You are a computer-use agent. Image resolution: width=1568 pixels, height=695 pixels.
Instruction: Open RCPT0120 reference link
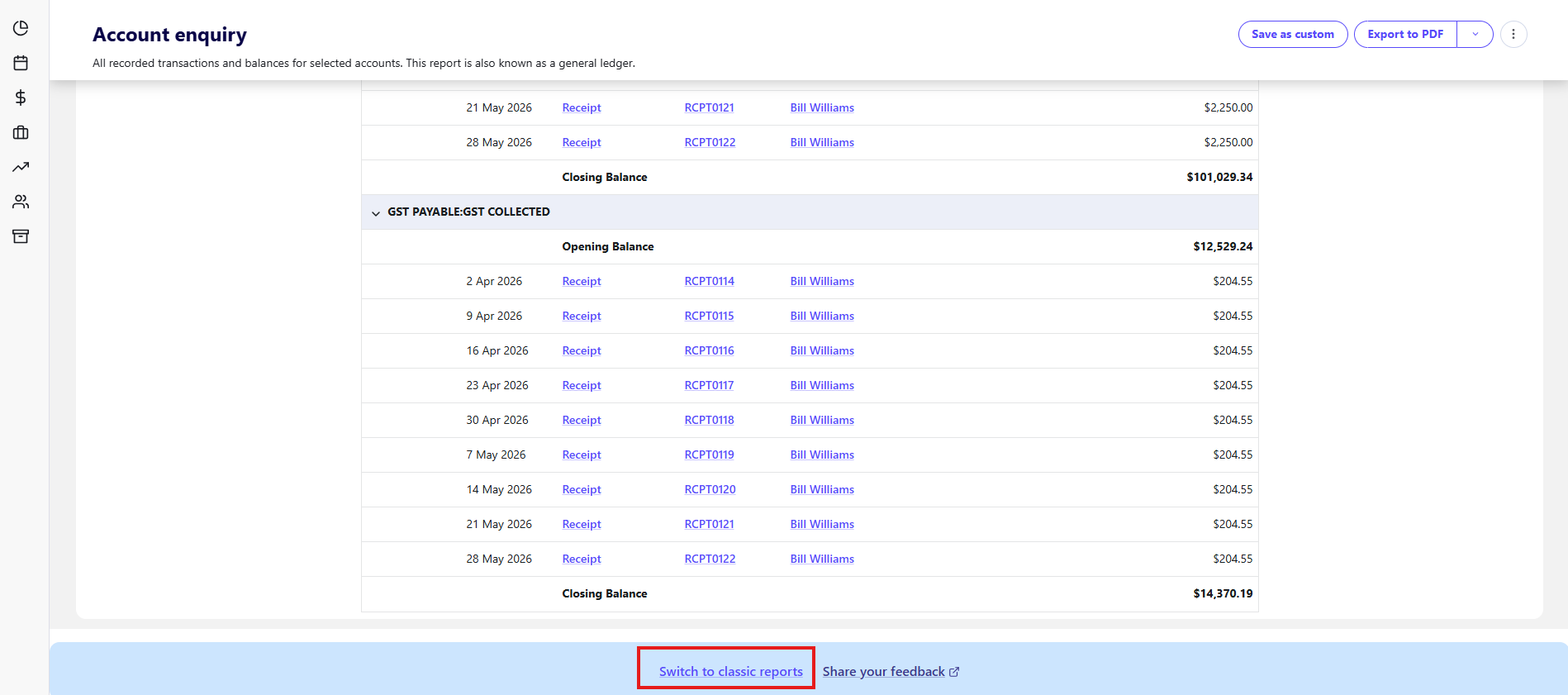coord(710,489)
